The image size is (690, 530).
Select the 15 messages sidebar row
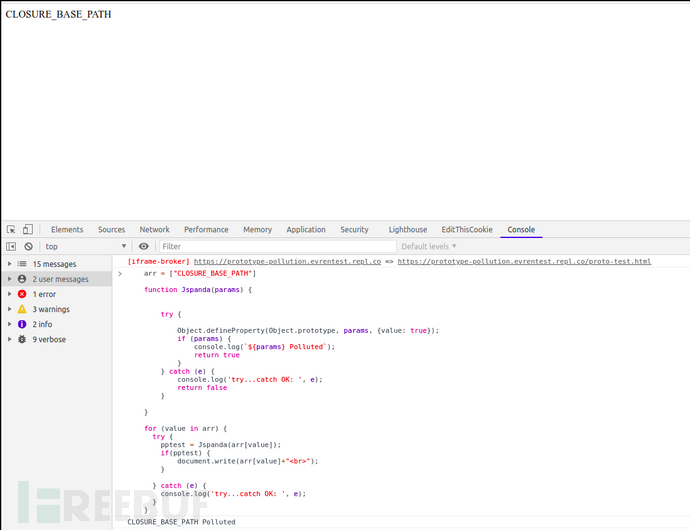click(x=57, y=264)
